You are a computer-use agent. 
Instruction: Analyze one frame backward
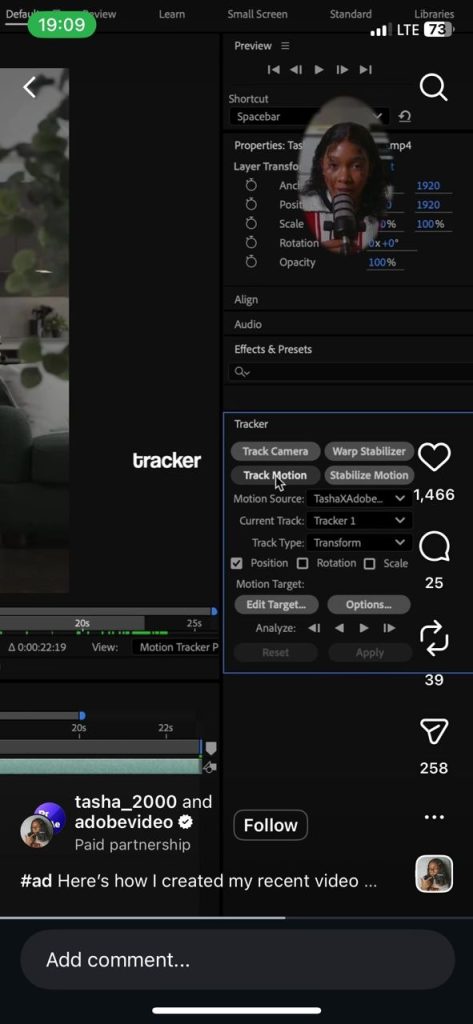[314, 628]
